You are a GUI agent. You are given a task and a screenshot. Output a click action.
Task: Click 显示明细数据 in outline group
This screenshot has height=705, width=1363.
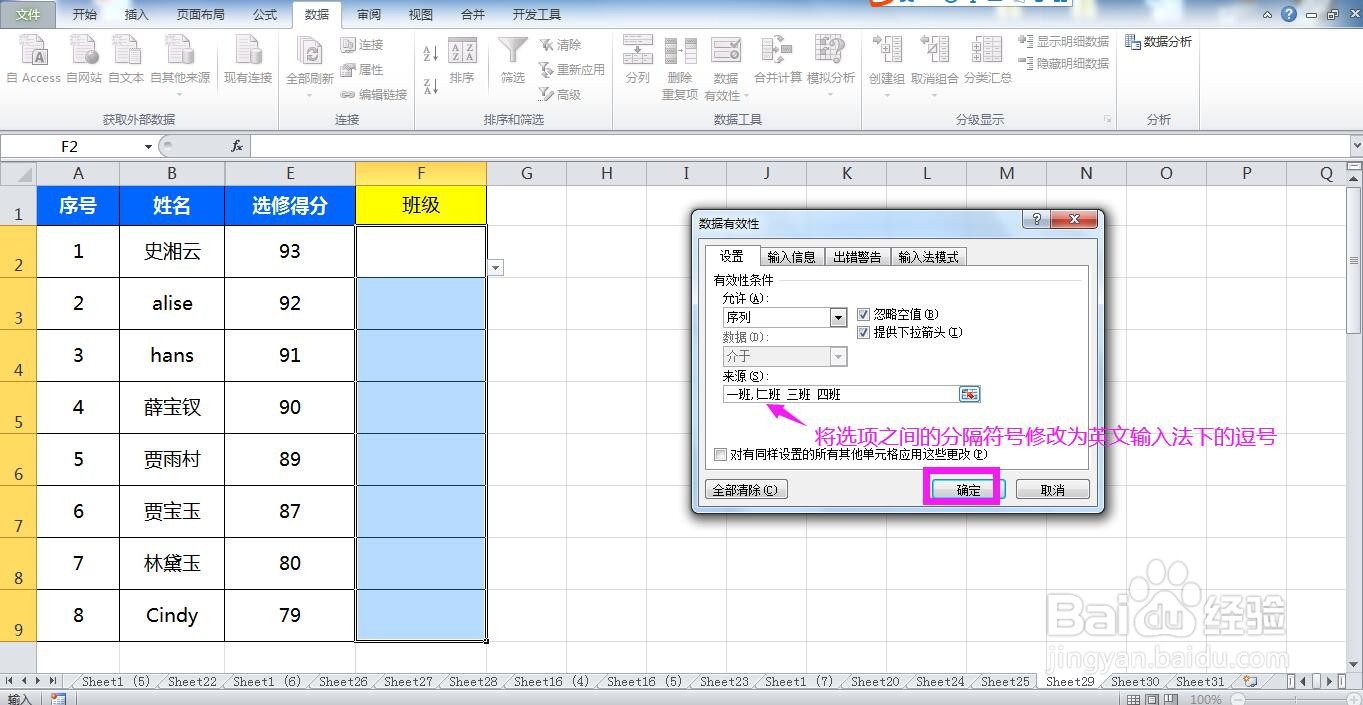pyautogui.click(x=1064, y=42)
